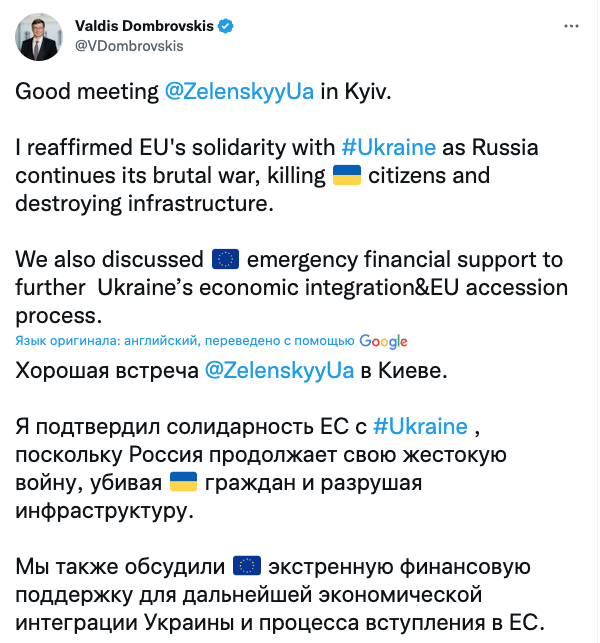Click the "Мы также обсудили" paragraph text

click(120, 567)
